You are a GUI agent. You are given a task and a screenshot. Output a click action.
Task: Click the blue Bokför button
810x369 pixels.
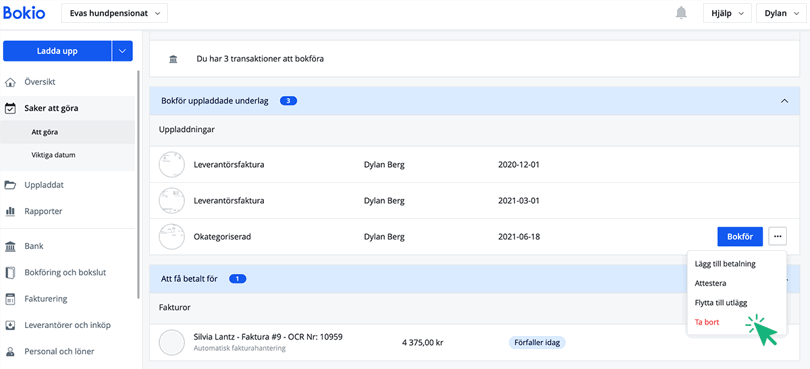pyautogui.click(x=740, y=237)
